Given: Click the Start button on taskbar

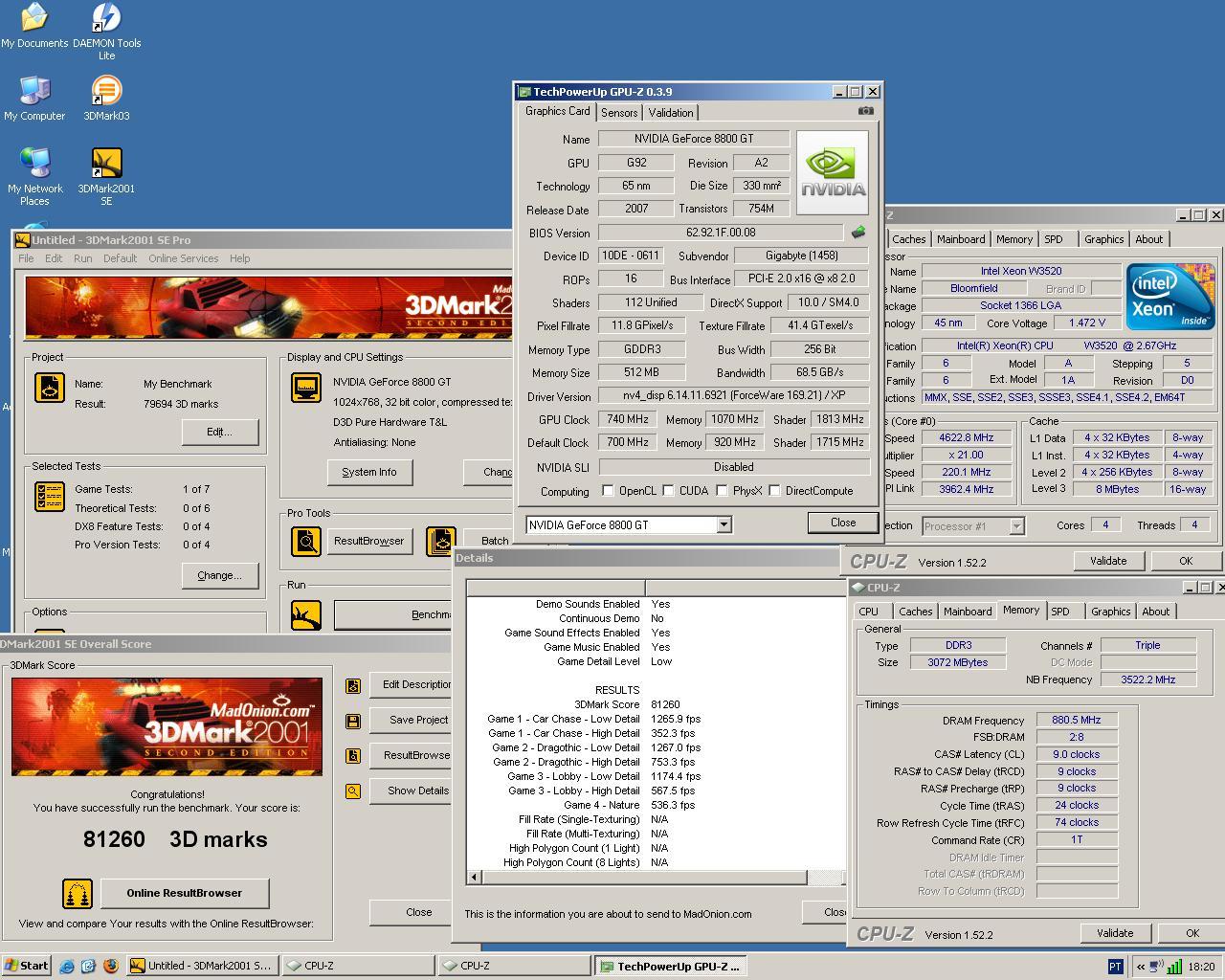Looking at the screenshot, I should (27, 966).
